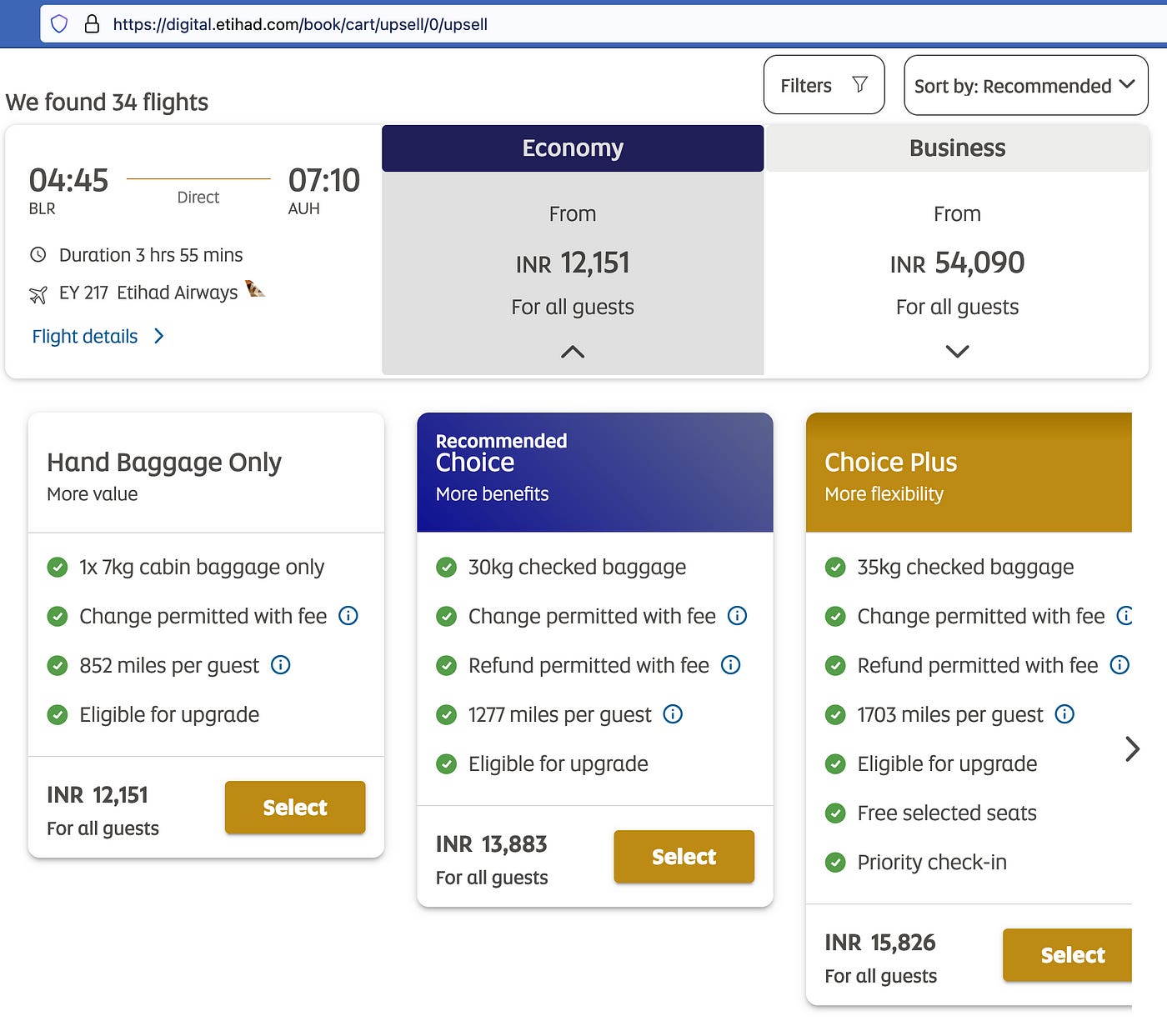Click the Hand Baggage Only card header

pos(206,473)
